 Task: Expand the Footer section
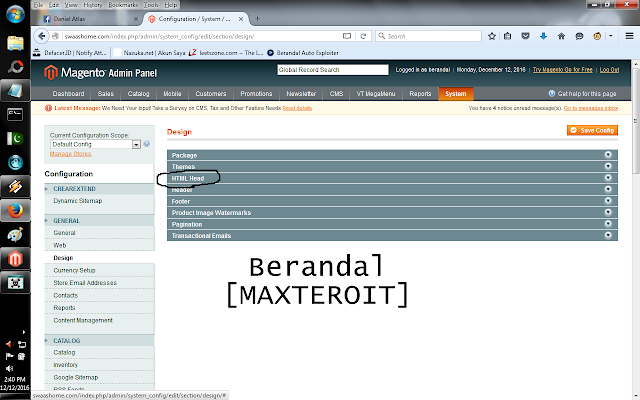pos(392,201)
